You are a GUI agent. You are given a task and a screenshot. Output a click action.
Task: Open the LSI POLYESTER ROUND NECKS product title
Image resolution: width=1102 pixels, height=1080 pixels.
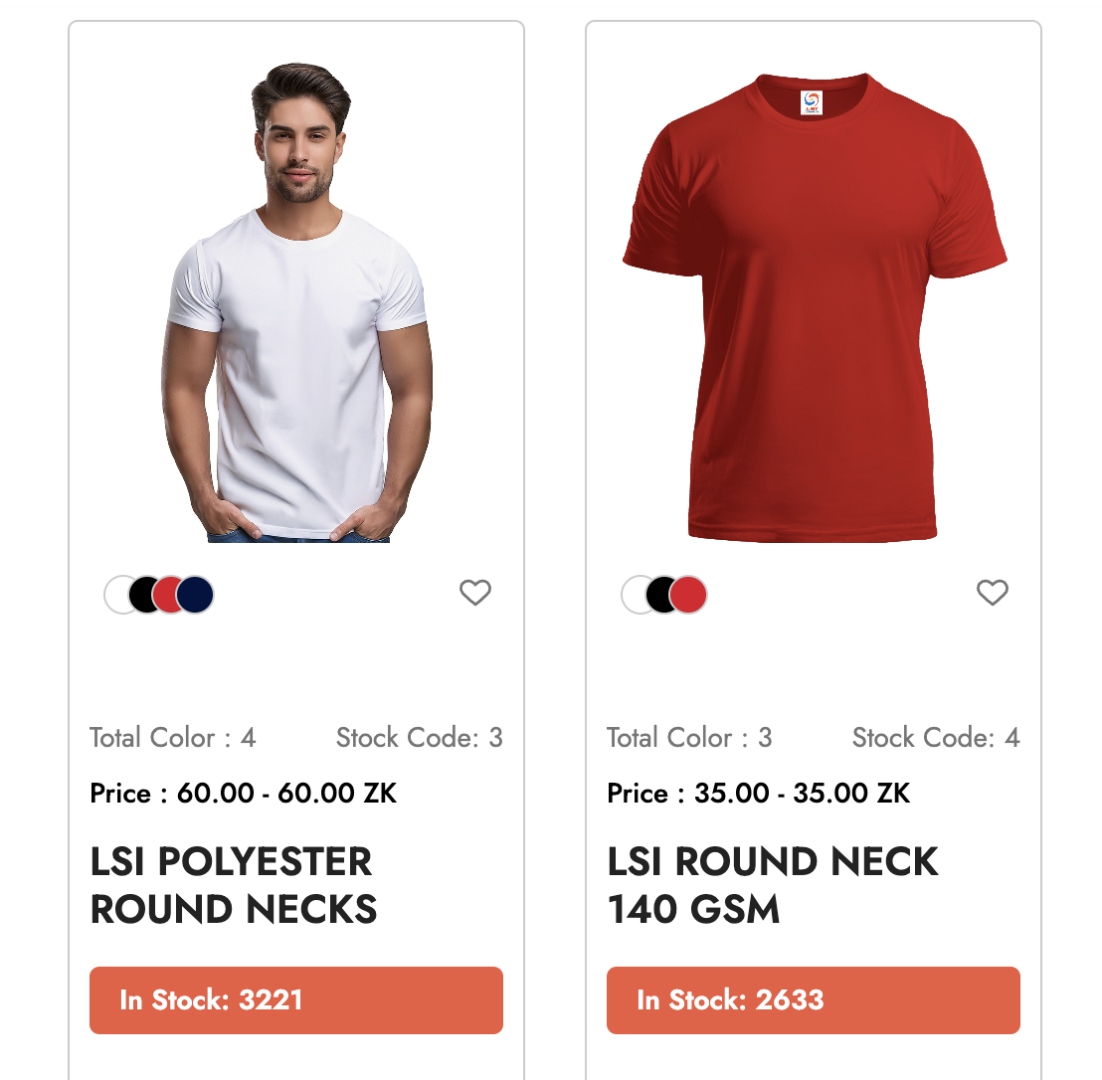[230, 885]
